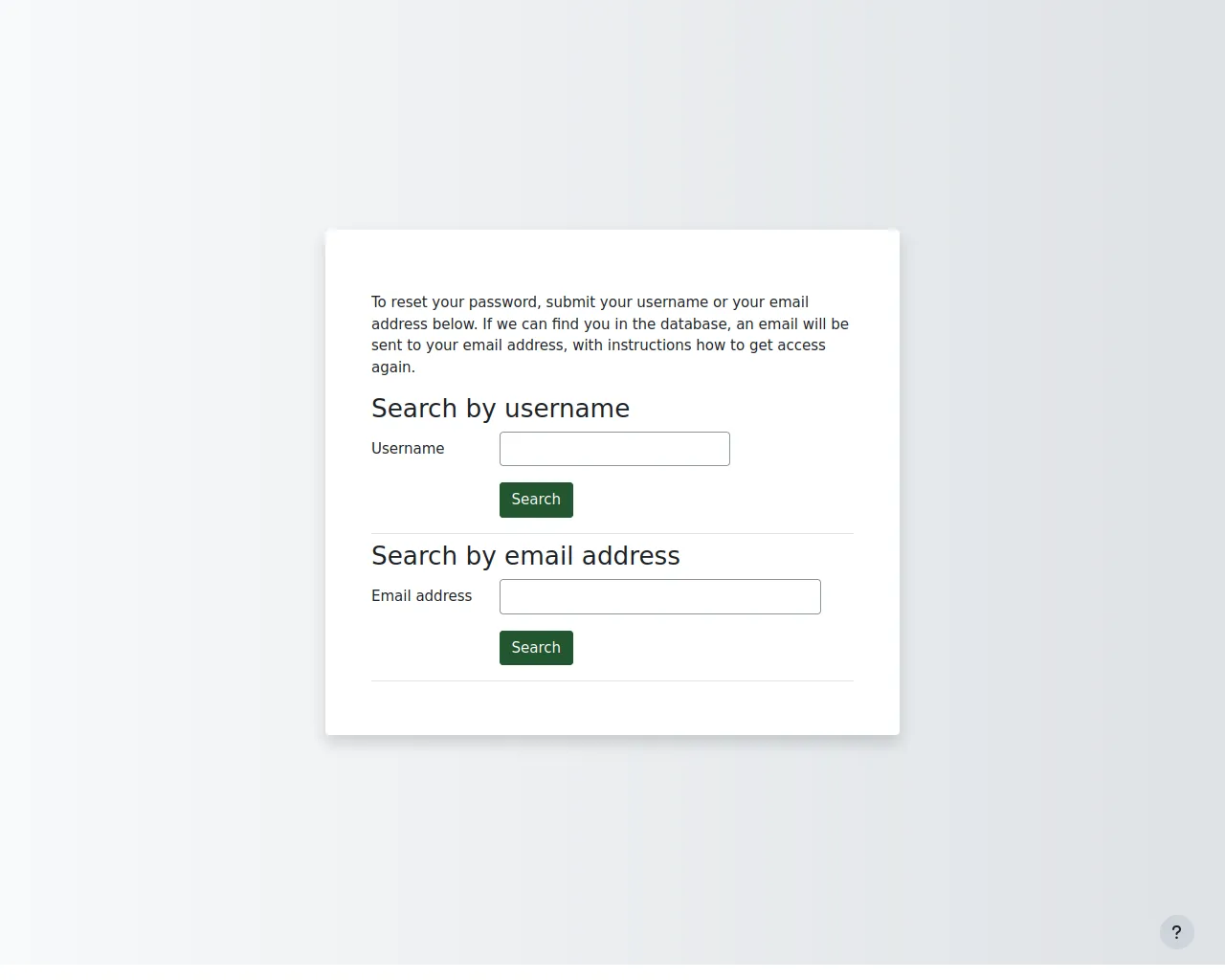Click the divider line above email heading
Image resolution: width=1225 pixels, height=980 pixels.
612,533
